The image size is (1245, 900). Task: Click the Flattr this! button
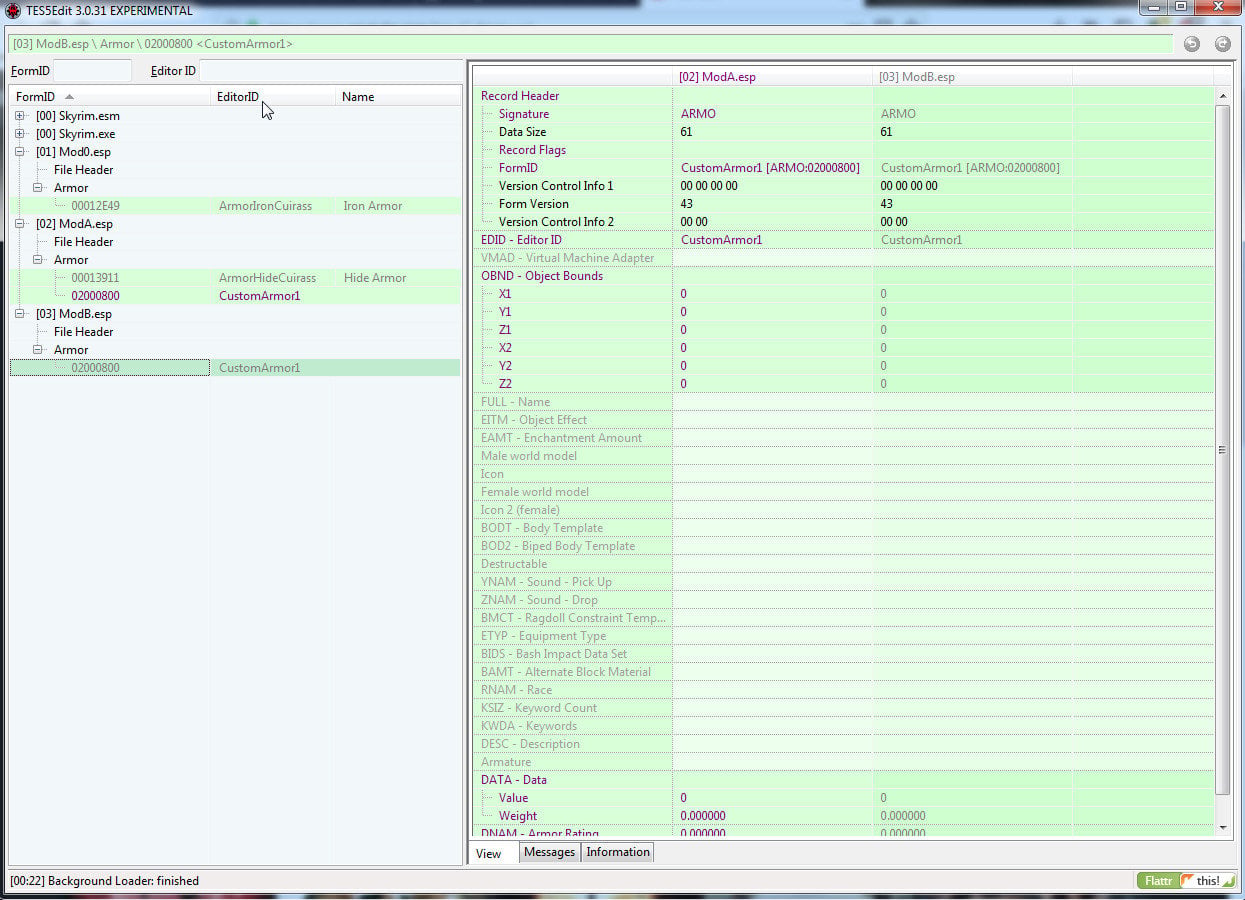click(1187, 881)
